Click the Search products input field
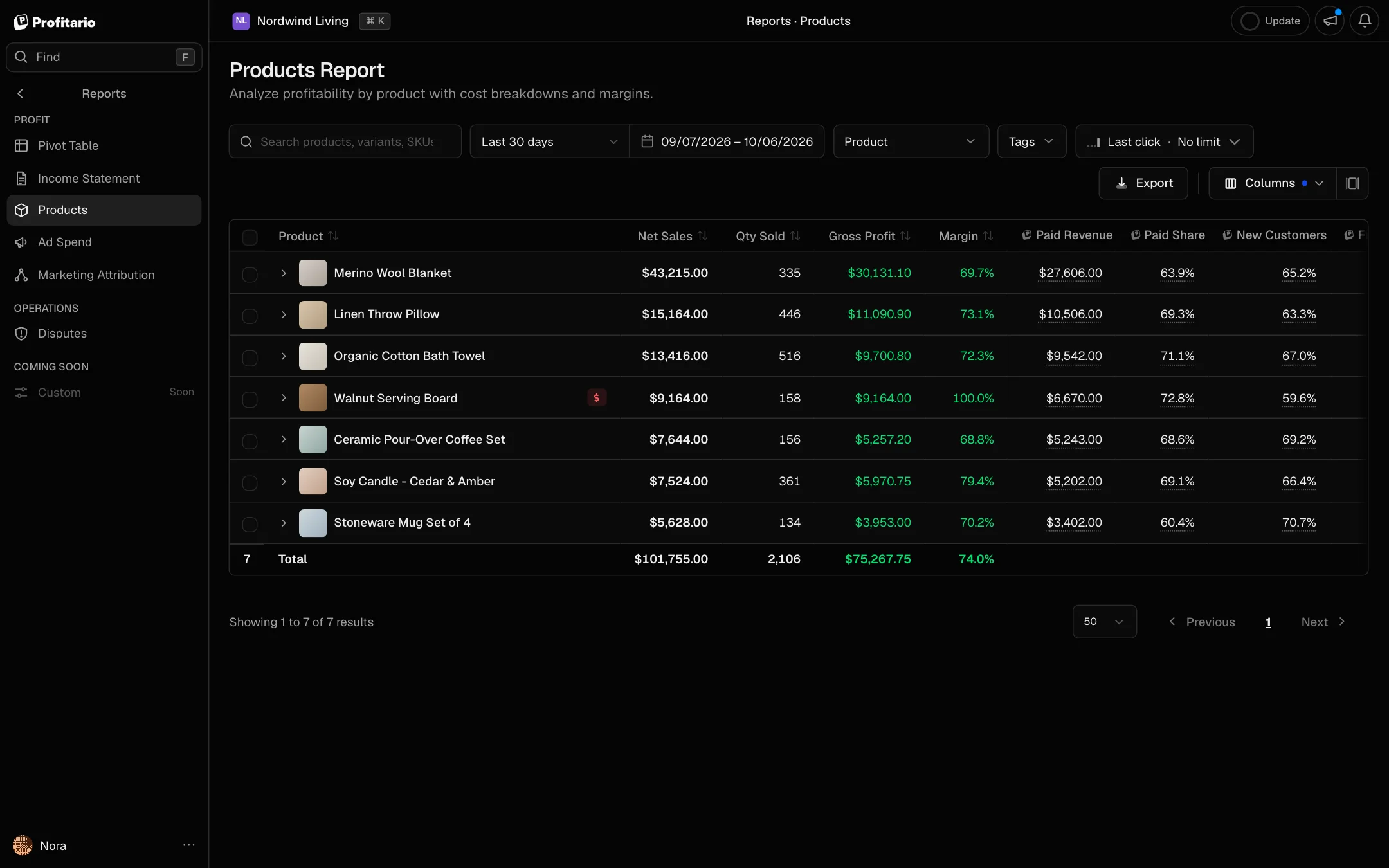 pos(345,141)
